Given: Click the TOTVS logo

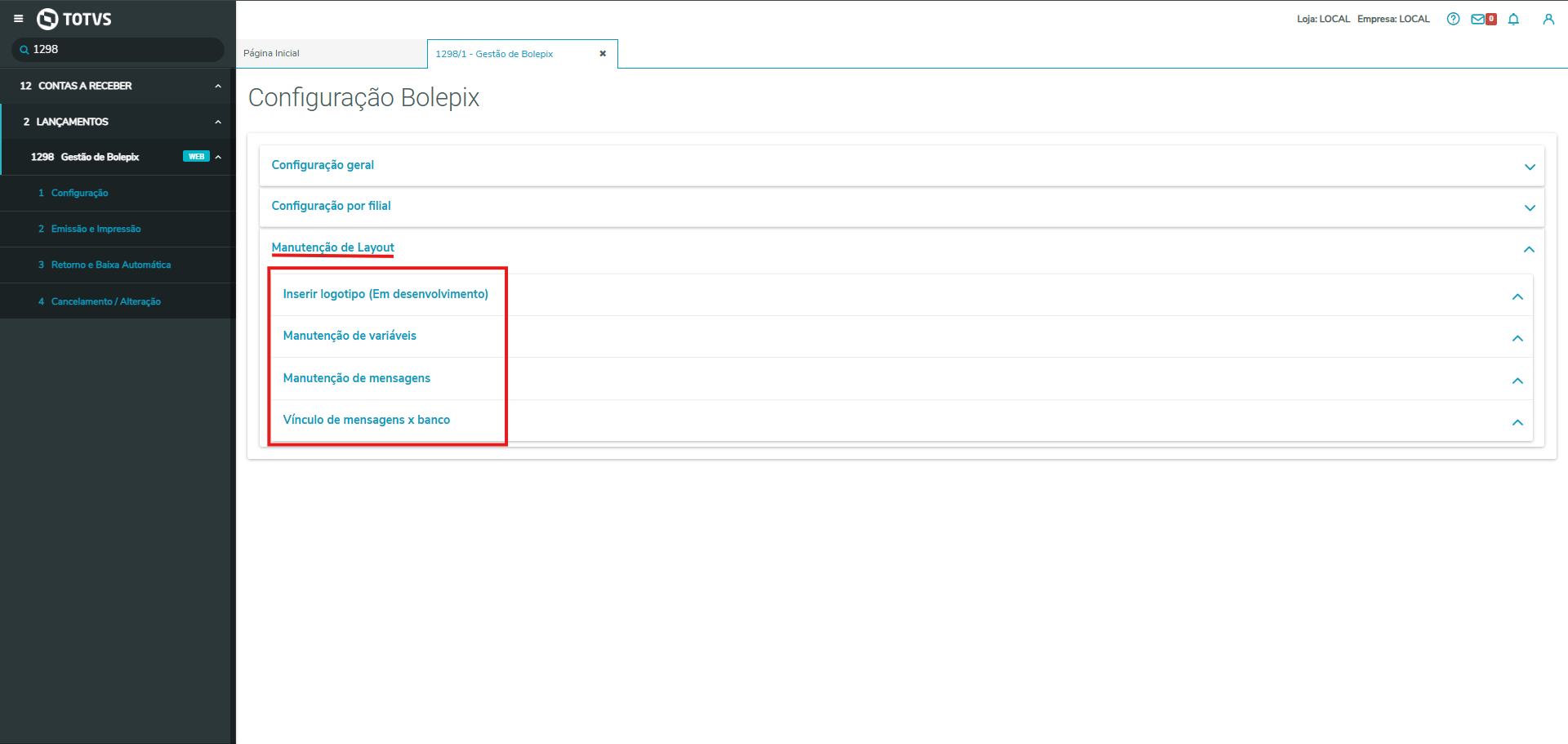Looking at the screenshot, I should pos(74,19).
